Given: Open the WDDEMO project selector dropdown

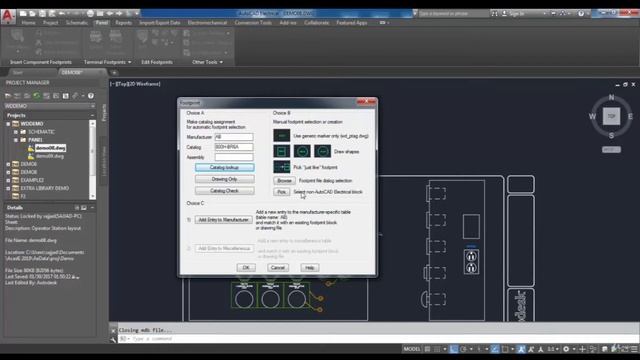Looking at the screenshot, I should coord(93,106).
